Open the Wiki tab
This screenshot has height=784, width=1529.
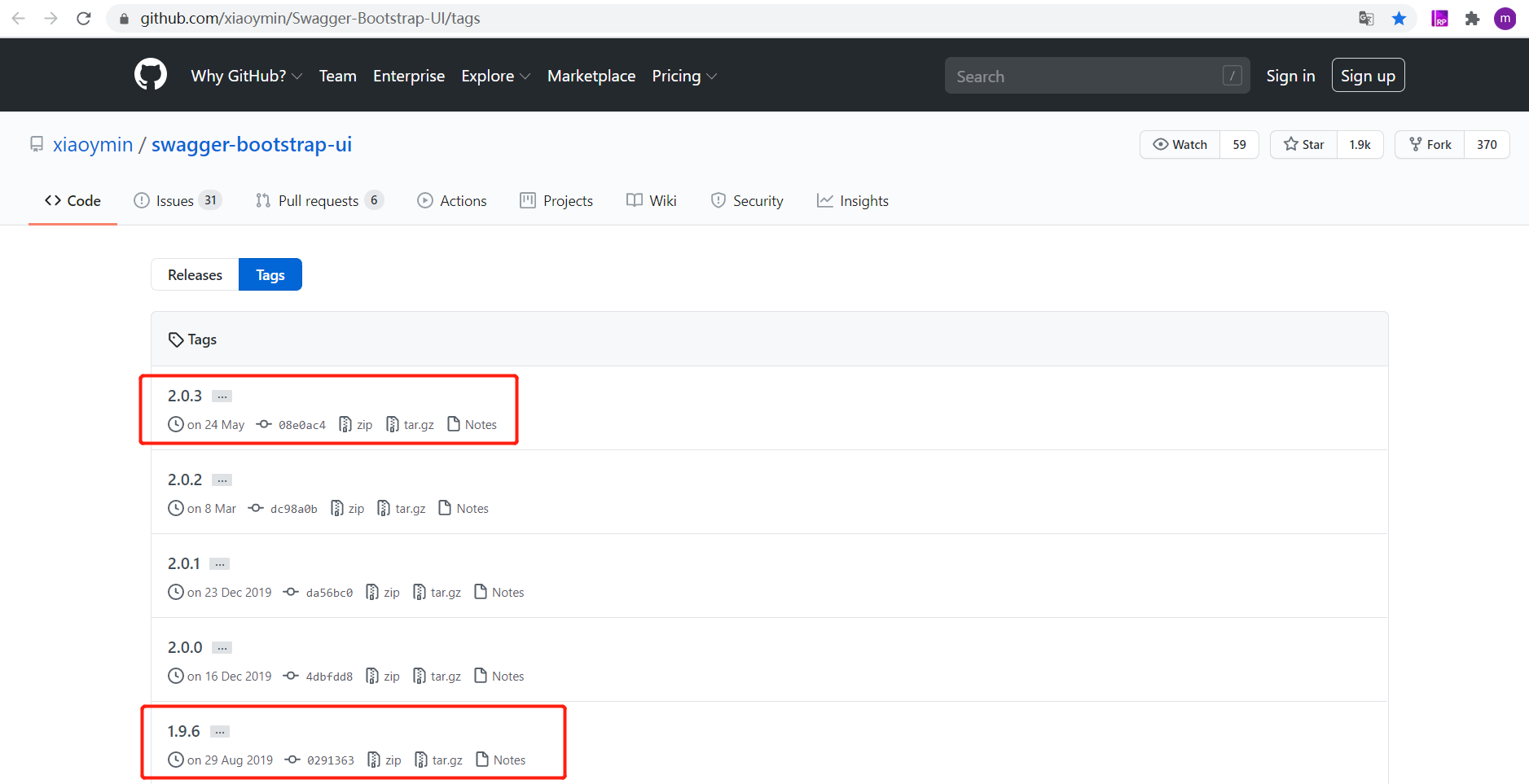pyautogui.click(x=652, y=200)
